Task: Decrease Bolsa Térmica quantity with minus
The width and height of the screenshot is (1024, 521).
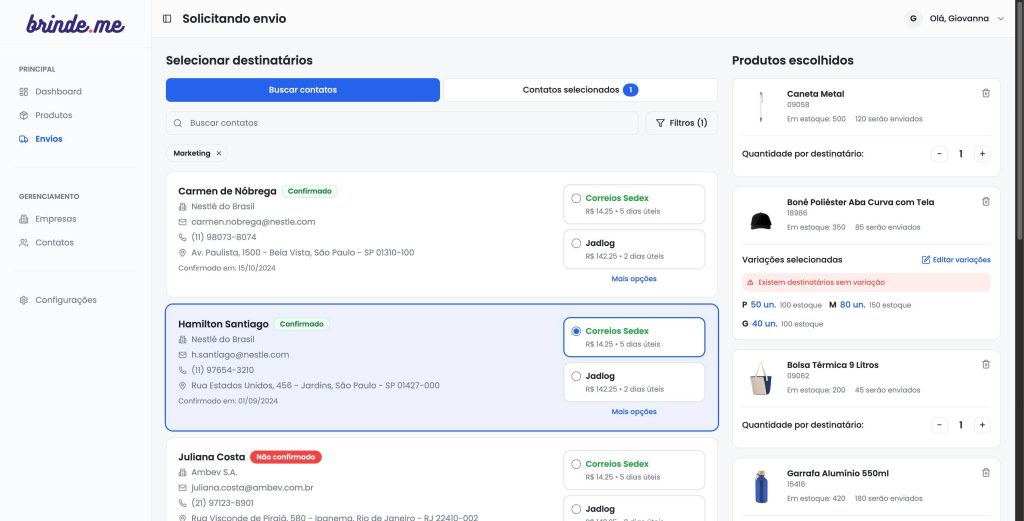Action: point(939,425)
